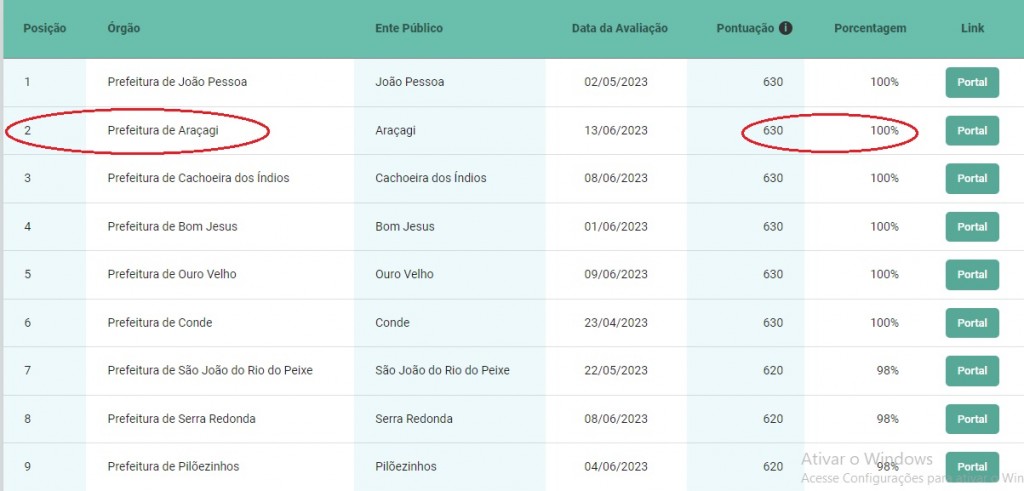Click the Link column header
This screenshot has width=1024, height=491.
click(972, 28)
